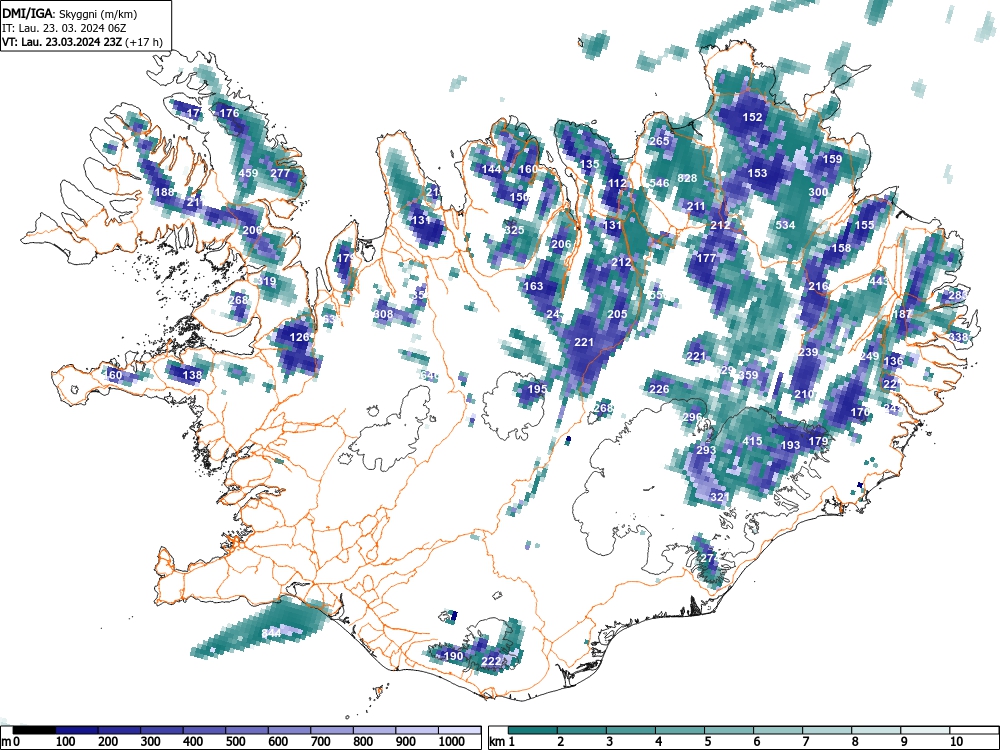Click the visibility value 325
Viewport: 1000px width, 750px height.
[514, 230]
